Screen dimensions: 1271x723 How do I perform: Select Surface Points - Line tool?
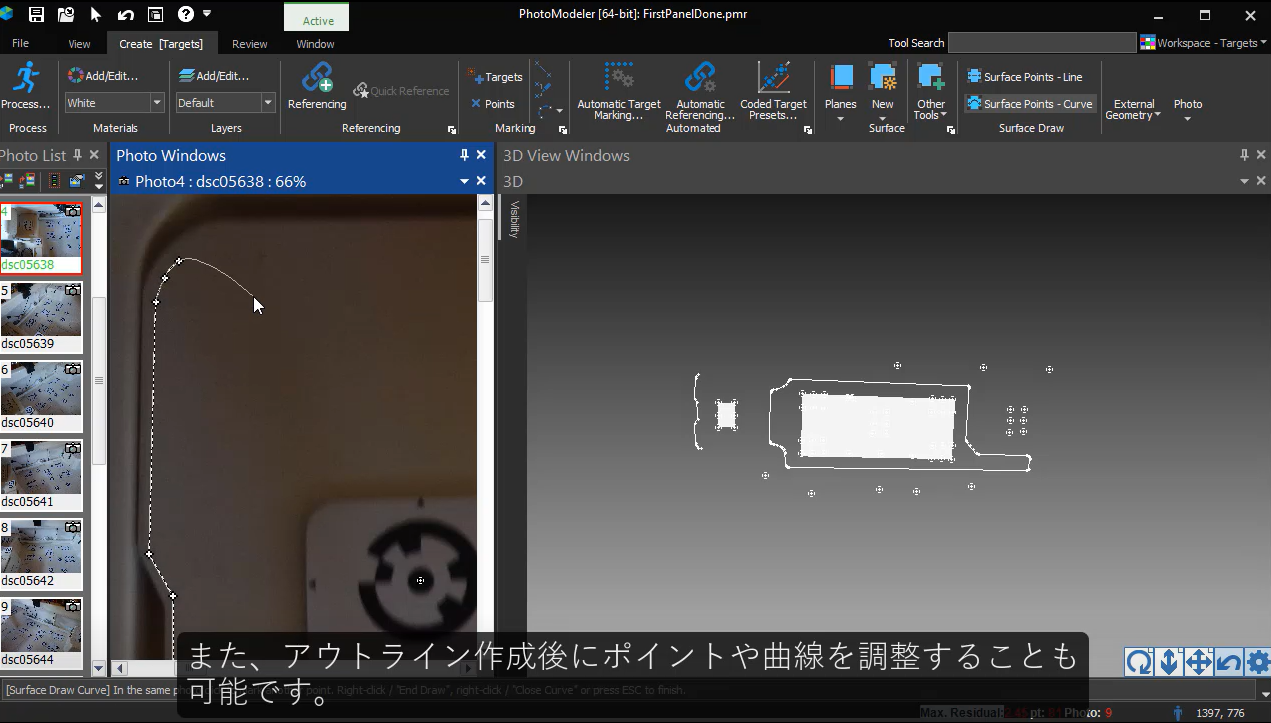(1025, 77)
